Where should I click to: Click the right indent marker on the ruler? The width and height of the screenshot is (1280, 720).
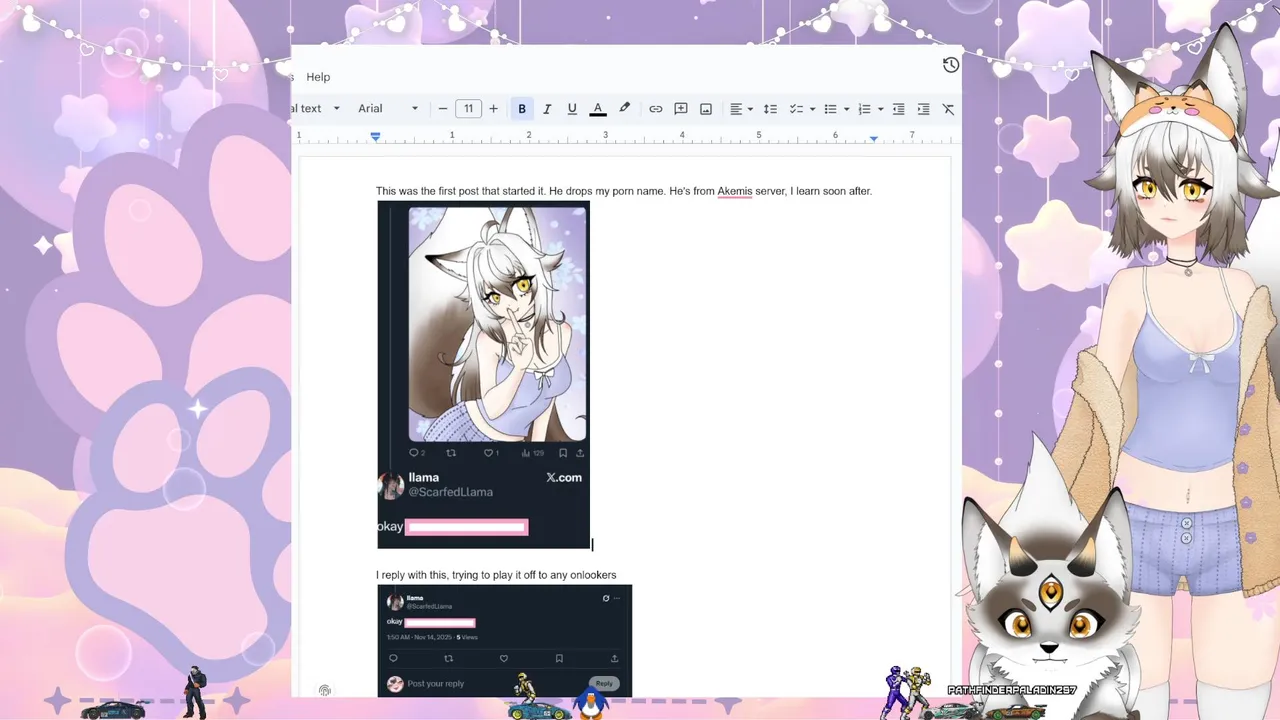[873, 138]
